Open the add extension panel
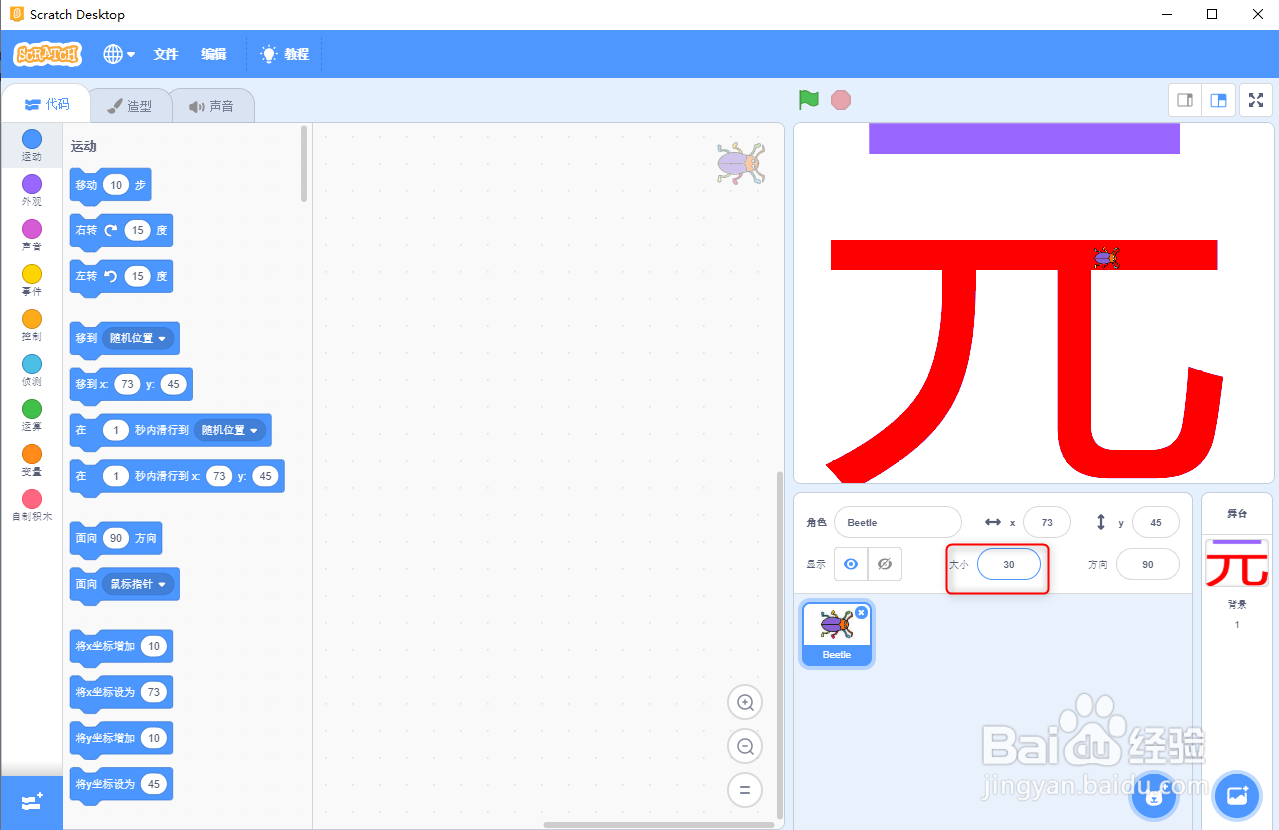This screenshot has height=830, width=1279. pyautogui.click(x=30, y=802)
